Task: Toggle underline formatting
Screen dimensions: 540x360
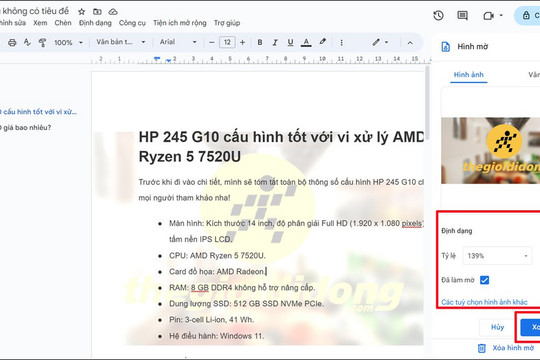Action: point(290,42)
